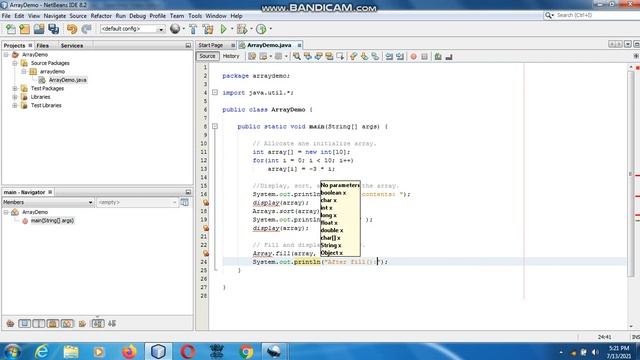
Task: Click the History view button
Action: pos(231,56)
